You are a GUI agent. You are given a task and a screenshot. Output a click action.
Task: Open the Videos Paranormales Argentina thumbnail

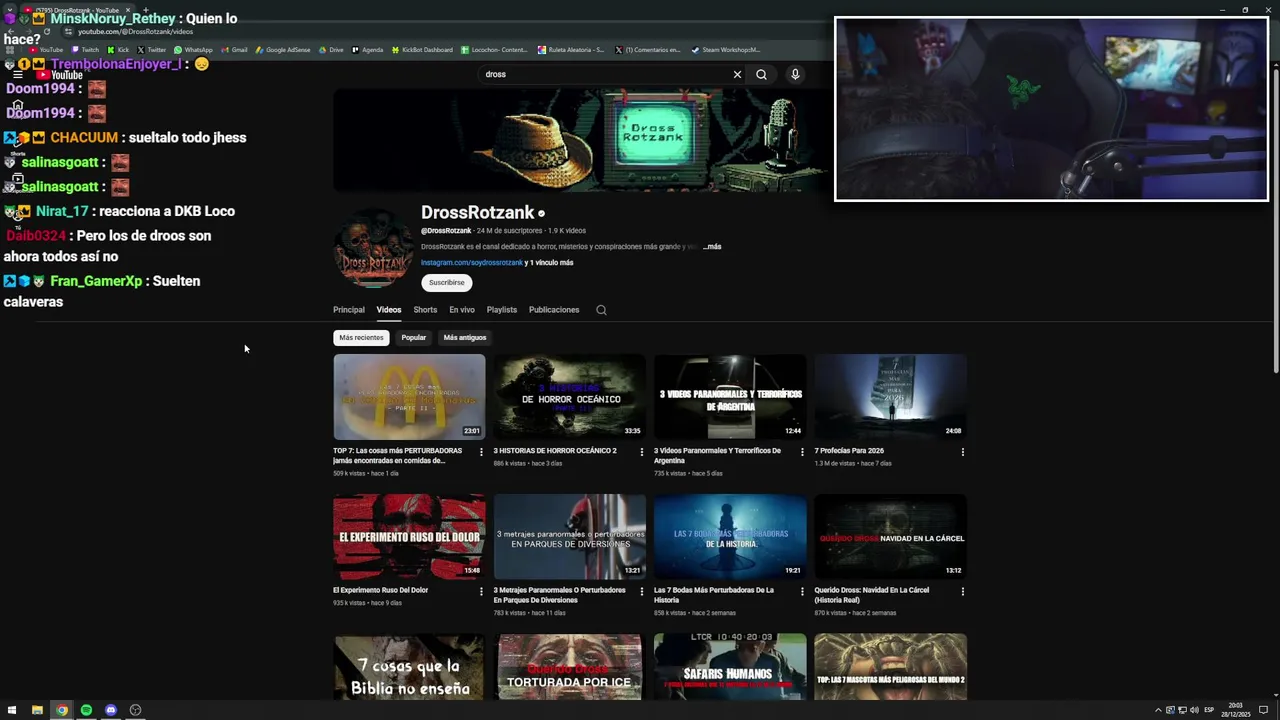click(730, 397)
